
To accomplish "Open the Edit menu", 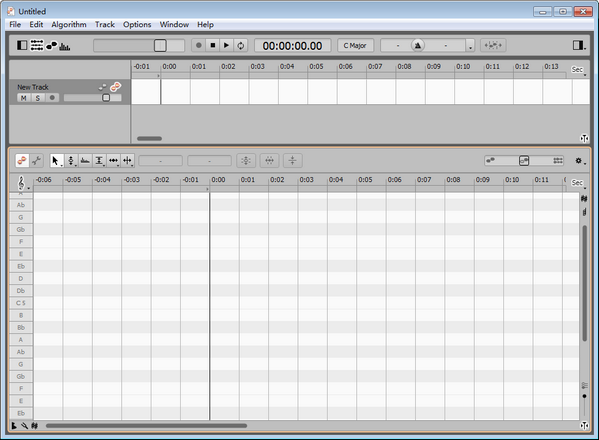I will coord(36,24).
